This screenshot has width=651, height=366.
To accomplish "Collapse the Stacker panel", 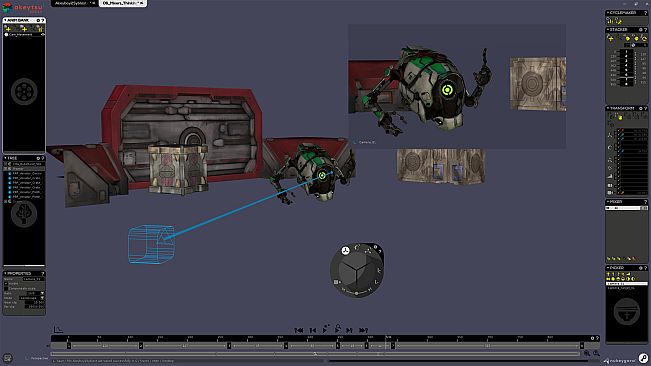I will coord(607,29).
